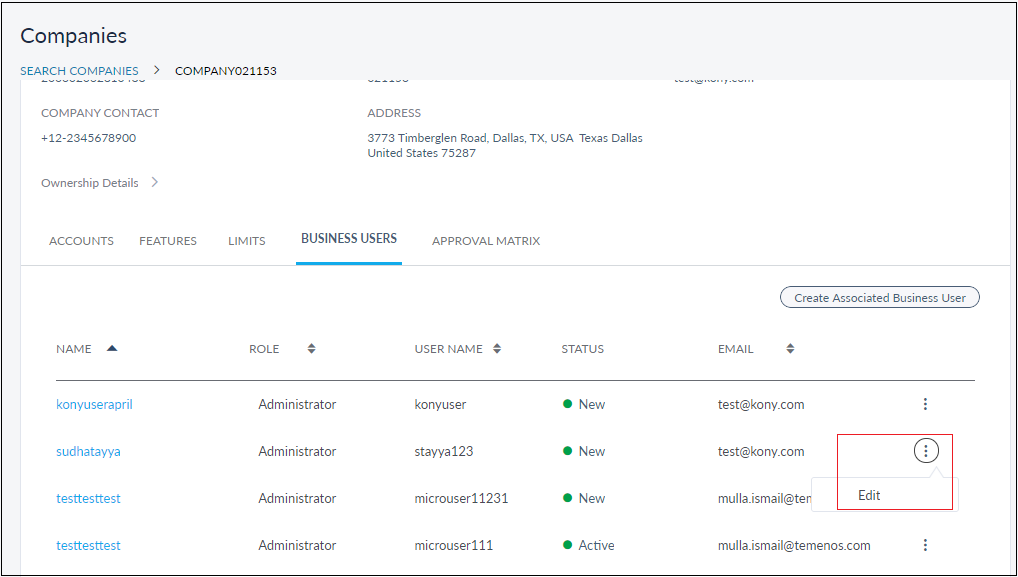Go to the Limits tab
This screenshot has width=1018, height=577.
point(247,241)
